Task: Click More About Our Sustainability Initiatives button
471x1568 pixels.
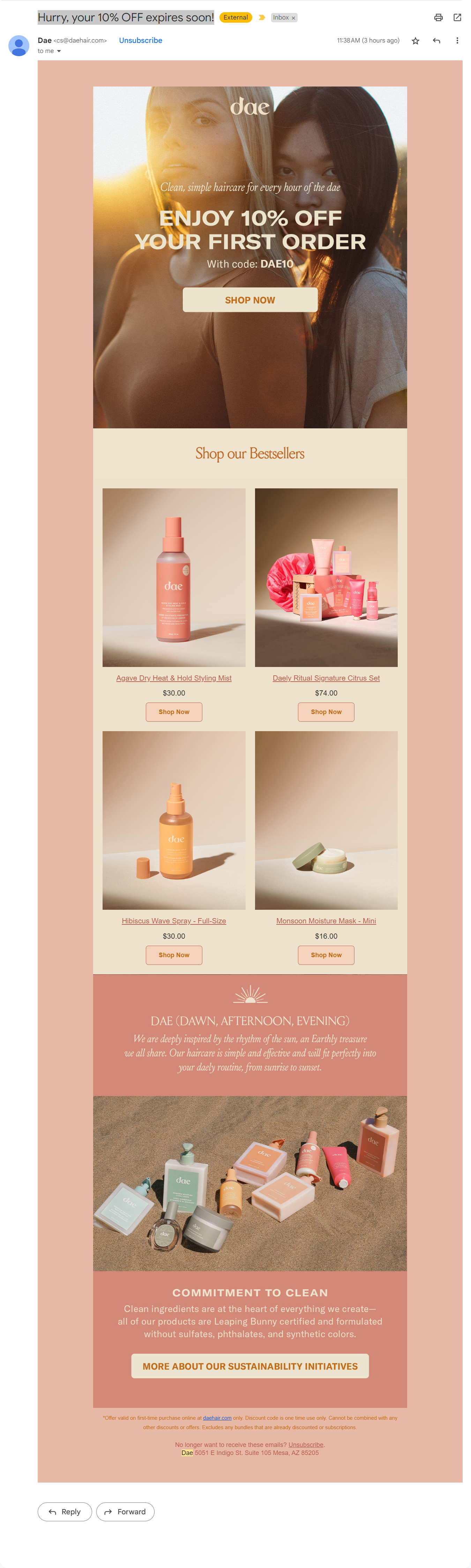Action: (x=250, y=1366)
